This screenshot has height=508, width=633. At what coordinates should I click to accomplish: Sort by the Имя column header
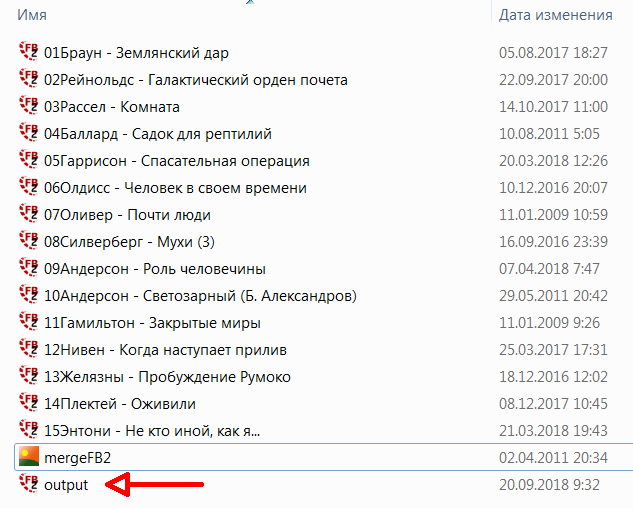coord(32,15)
